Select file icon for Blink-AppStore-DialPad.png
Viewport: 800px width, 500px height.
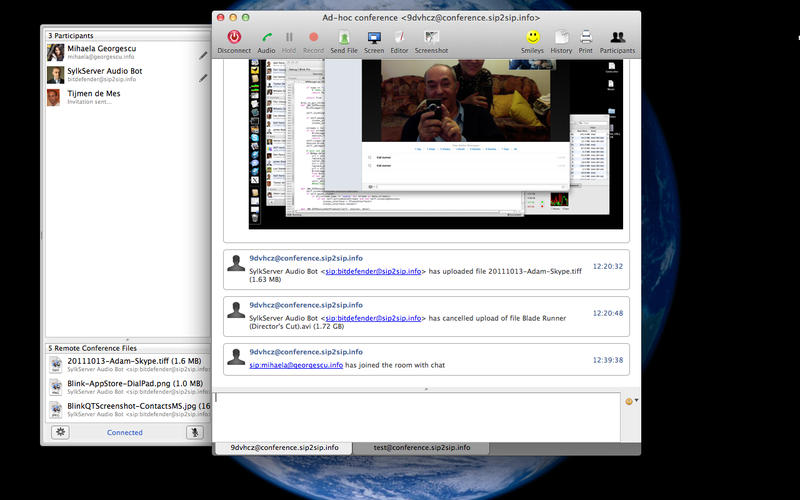(56, 387)
